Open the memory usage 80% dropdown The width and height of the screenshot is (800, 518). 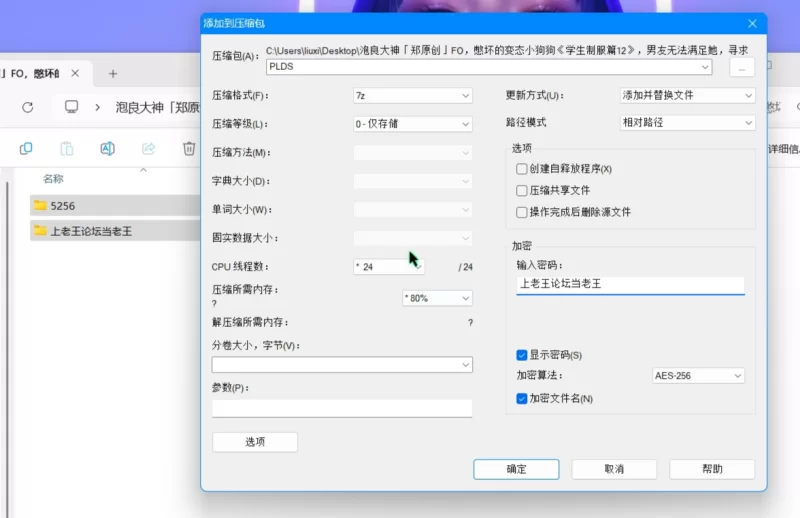click(x=437, y=298)
